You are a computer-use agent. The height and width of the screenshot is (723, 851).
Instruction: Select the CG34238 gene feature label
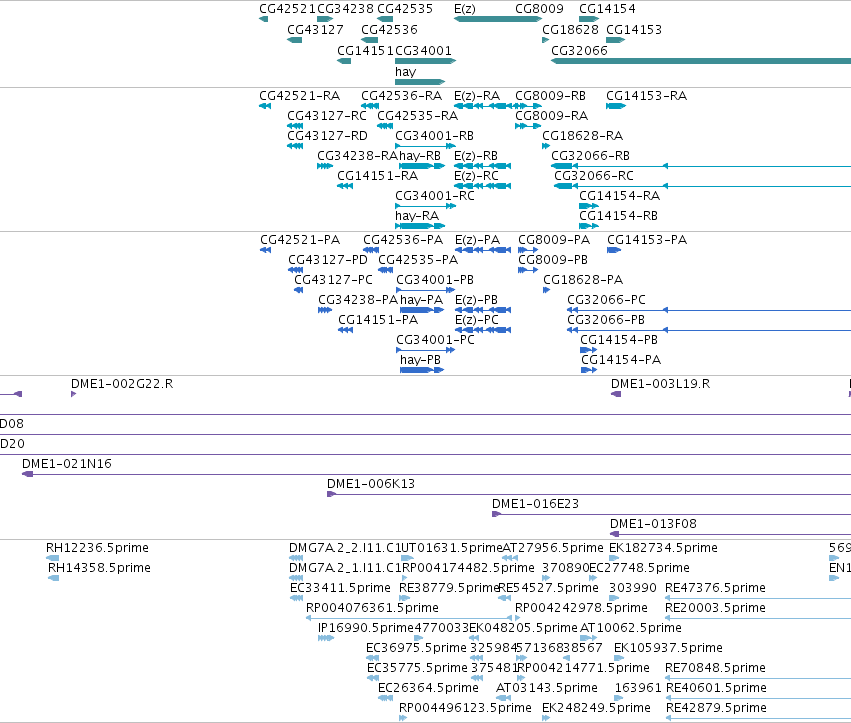[345, 9]
